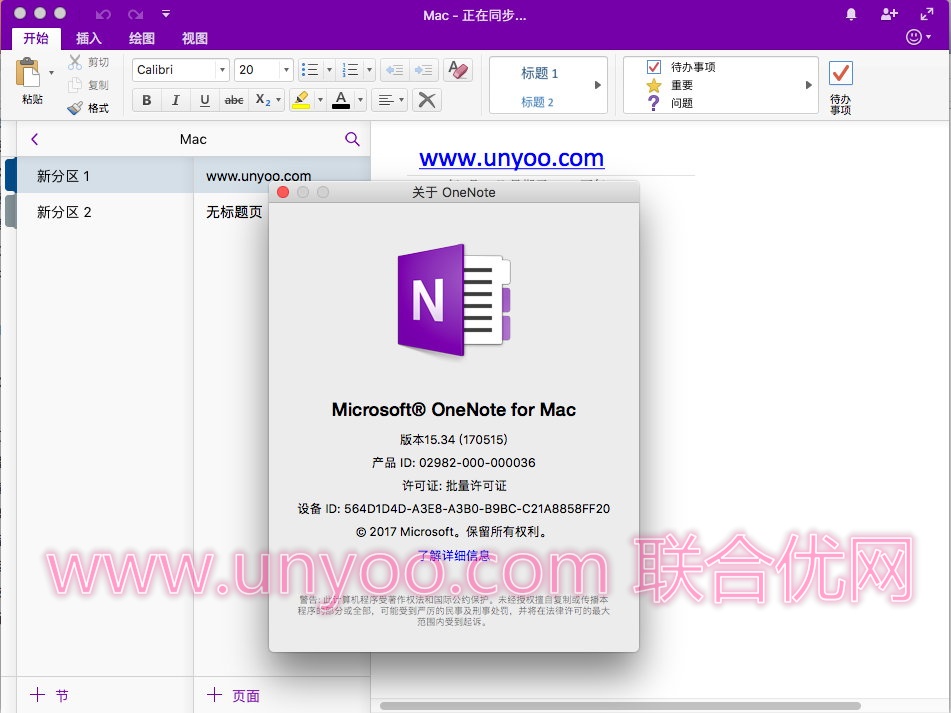Insert a bulleted list

[x=310, y=70]
